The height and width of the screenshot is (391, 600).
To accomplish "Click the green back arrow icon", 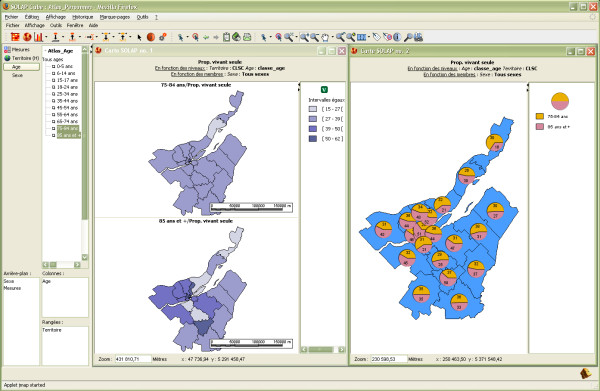I will pyautogui.click(x=206, y=37).
